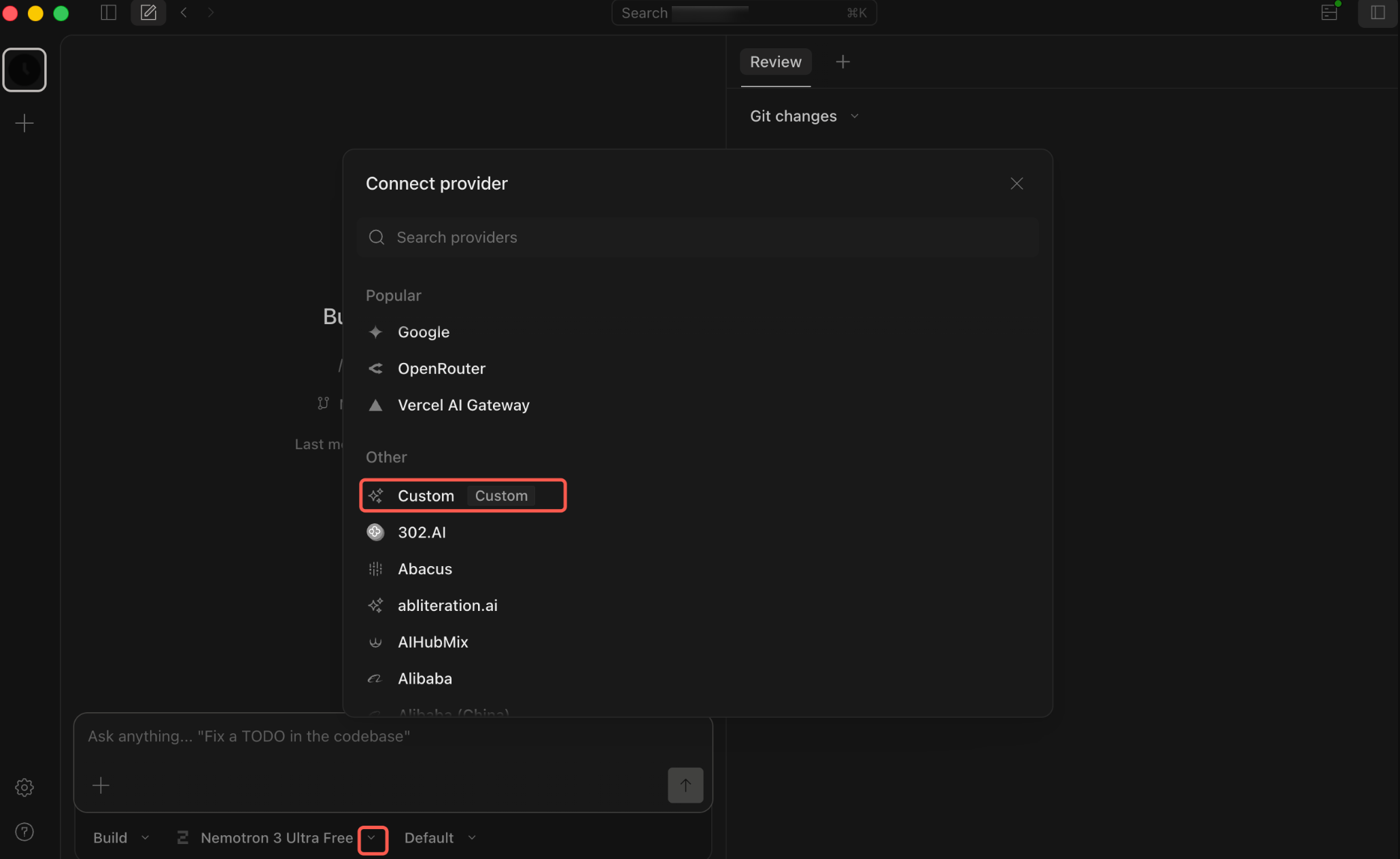Open the Nemotron 3 Ultra Free model chevron
Screen dimensions: 1400x859
[x=372, y=838]
